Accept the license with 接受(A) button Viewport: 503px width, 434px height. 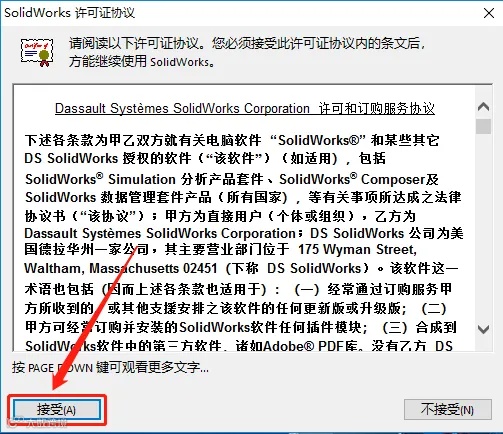point(56,409)
